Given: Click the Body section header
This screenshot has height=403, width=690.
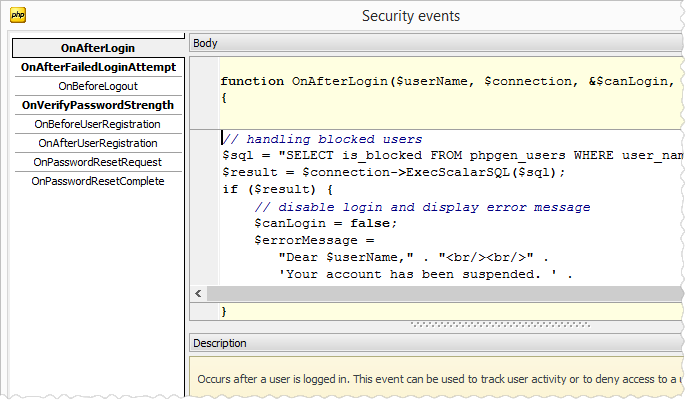Looking at the screenshot, I should 205,43.
